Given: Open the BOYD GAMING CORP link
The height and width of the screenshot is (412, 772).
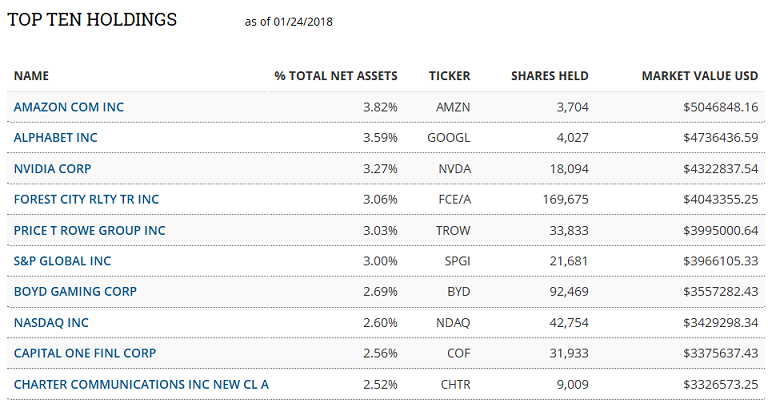Looking at the screenshot, I should (75, 291).
